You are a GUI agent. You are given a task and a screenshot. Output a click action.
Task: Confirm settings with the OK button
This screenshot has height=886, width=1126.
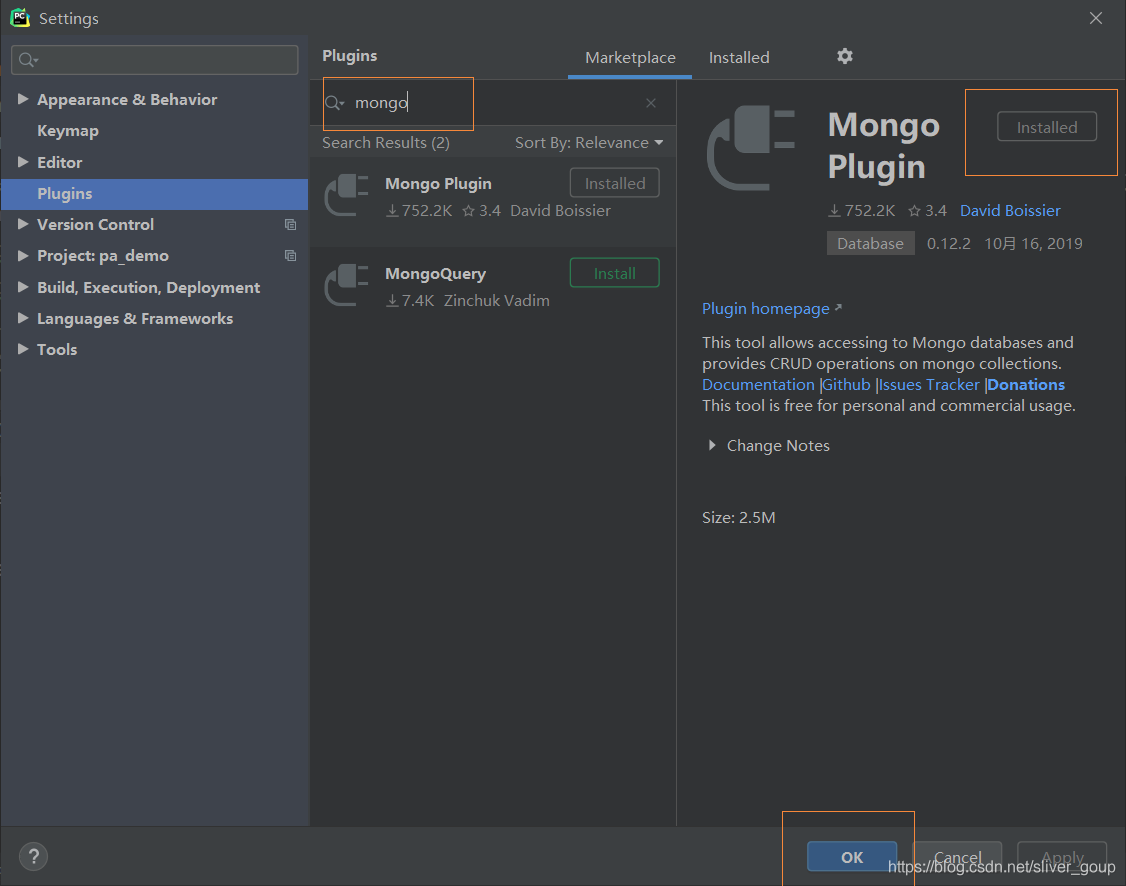pyautogui.click(x=851, y=857)
